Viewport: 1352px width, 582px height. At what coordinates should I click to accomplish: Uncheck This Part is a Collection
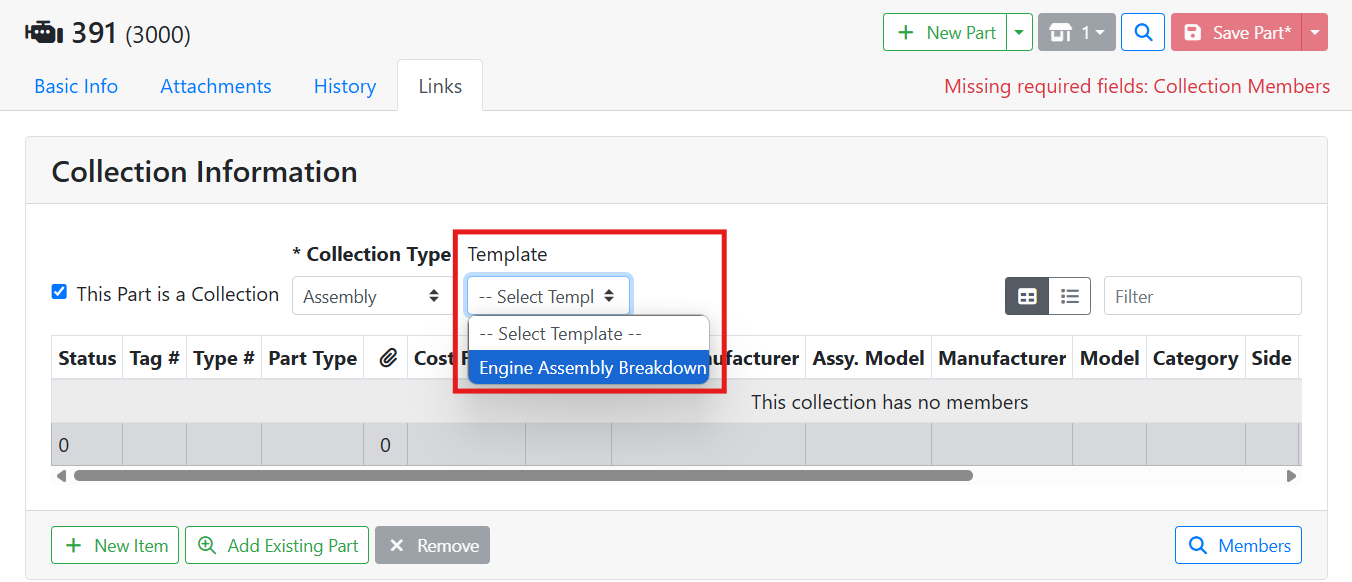click(x=59, y=292)
